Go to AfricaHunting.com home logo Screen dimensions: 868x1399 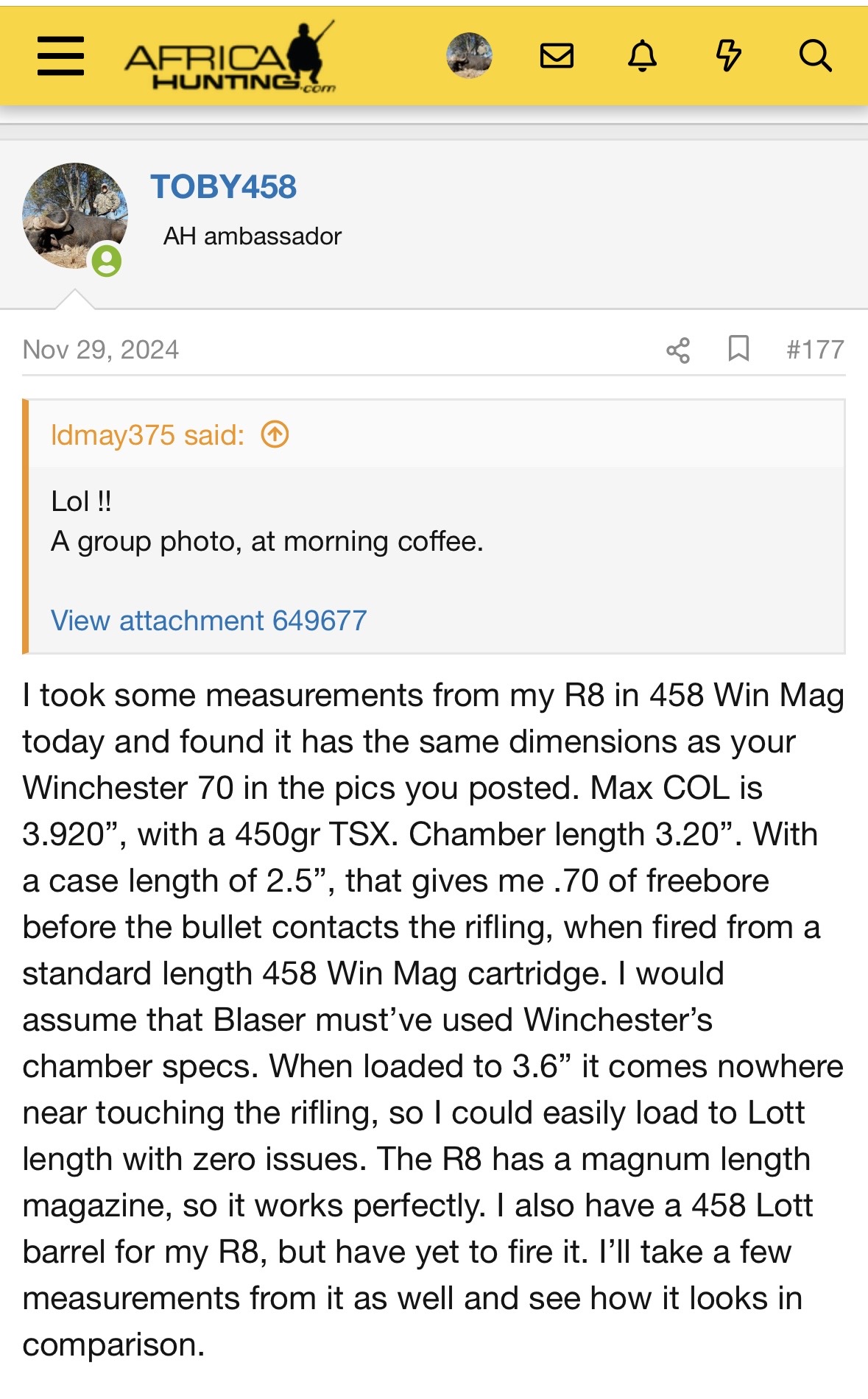point(230,59)
